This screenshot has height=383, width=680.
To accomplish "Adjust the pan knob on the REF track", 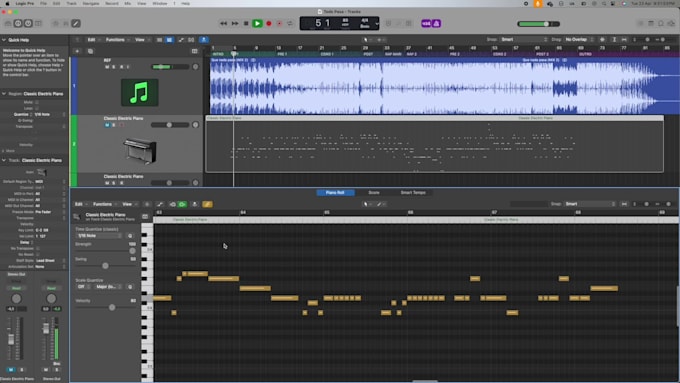I will [x=195, y=67].
